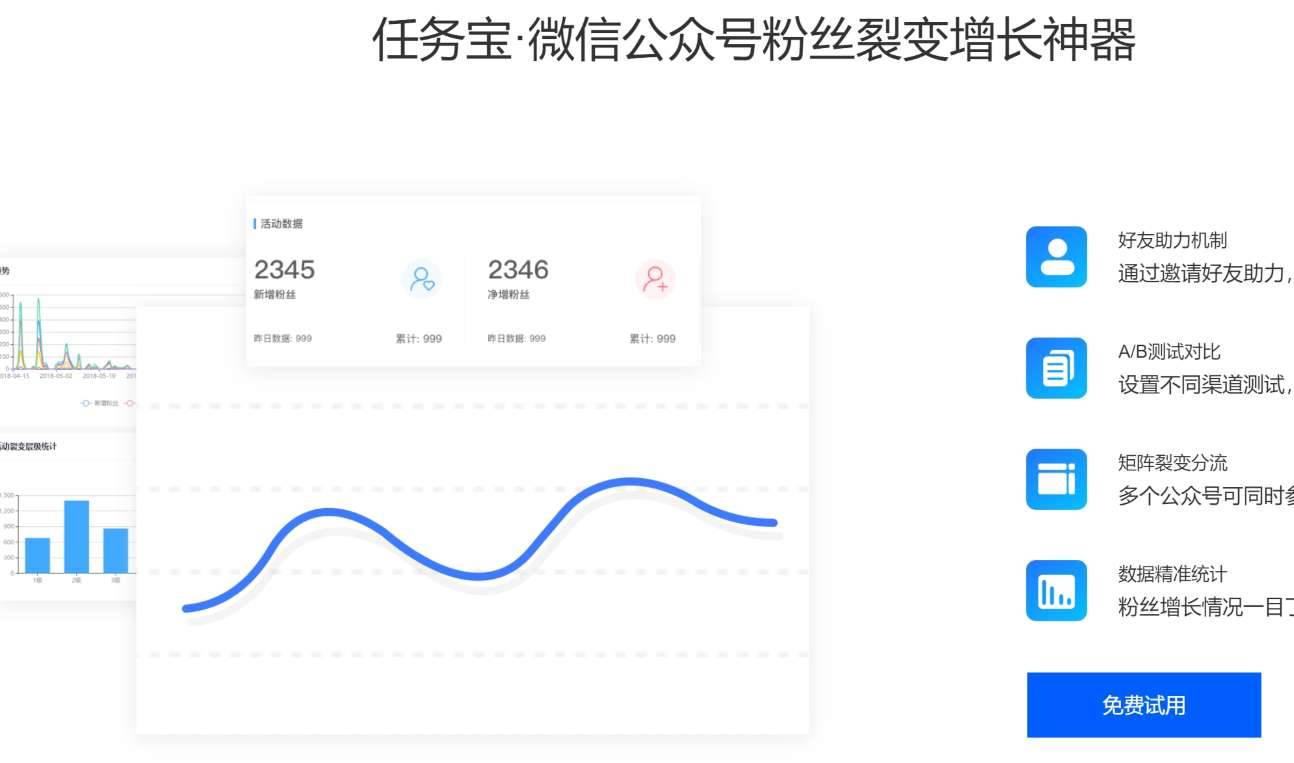Click the description starting 多个公众号可同时
The width and height of the screenshot is (1294, 763).
(x=1206, y=496)
